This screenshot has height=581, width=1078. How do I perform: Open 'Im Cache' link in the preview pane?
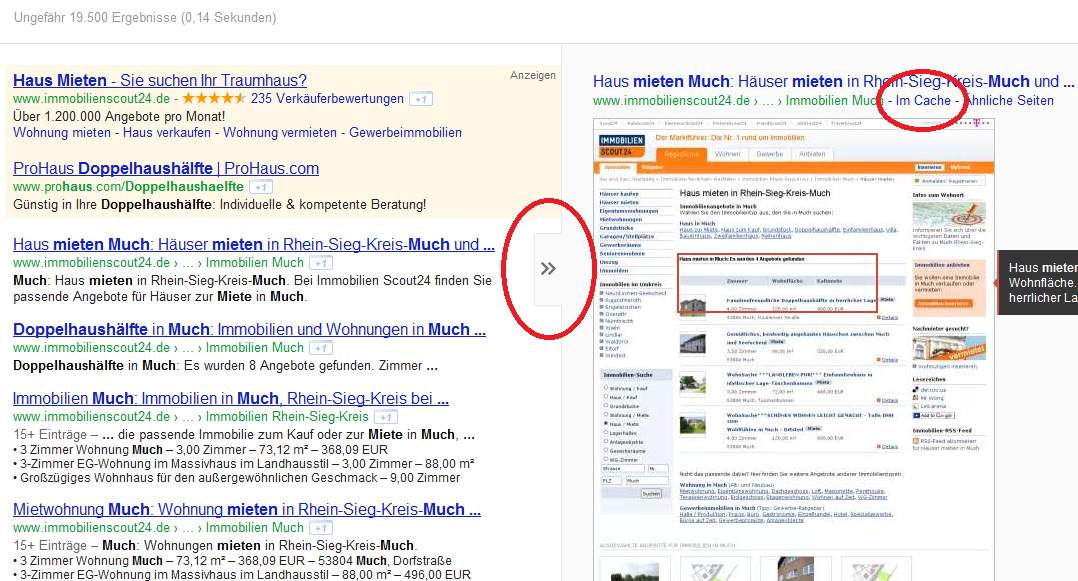coord(923,100)
